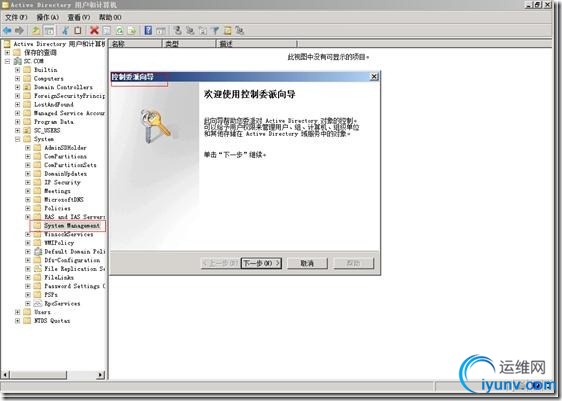Click the tree pane horizontal scrollbar thumb

point(38,375)
